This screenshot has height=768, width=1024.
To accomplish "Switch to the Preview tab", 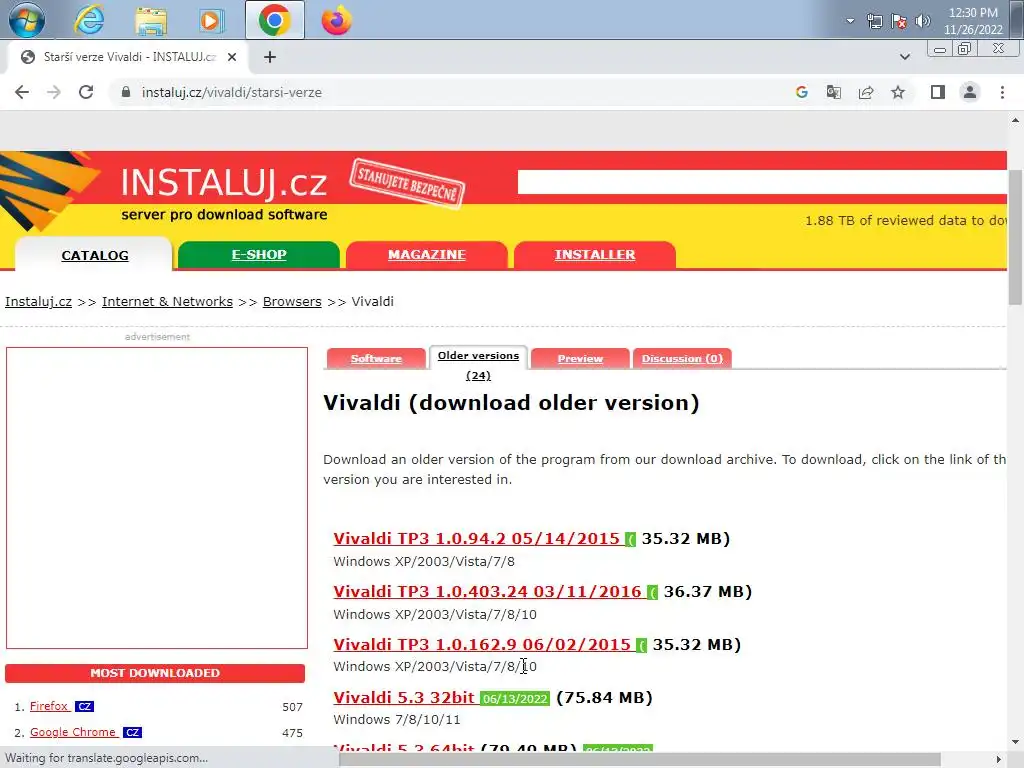I will [580, 359].
